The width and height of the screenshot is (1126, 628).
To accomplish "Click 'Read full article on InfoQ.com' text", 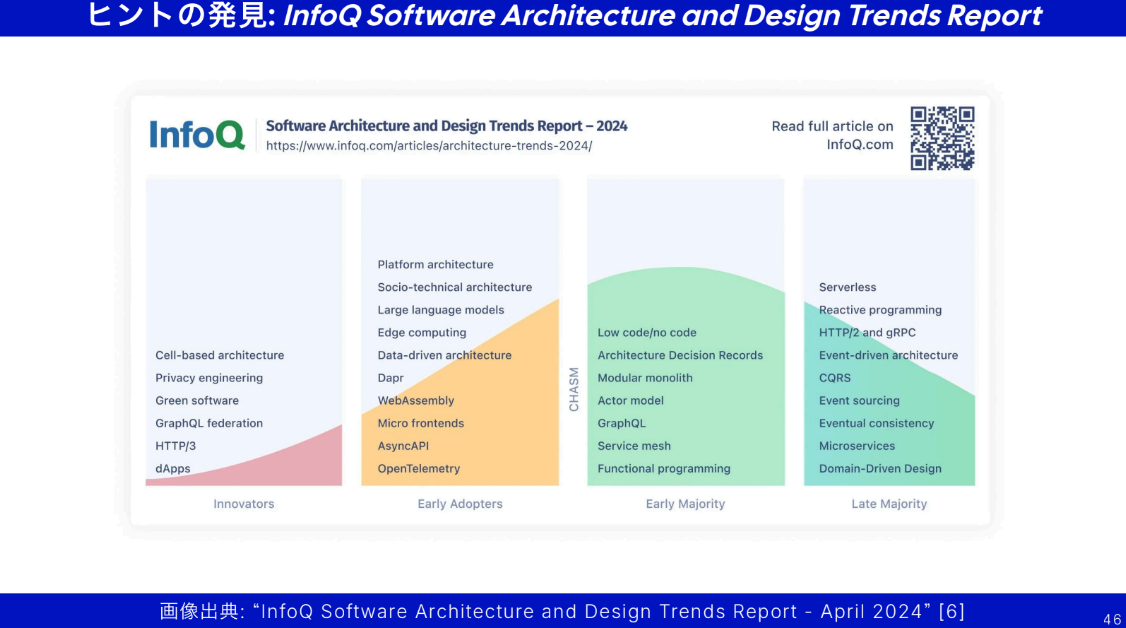I will click(832, 135).
